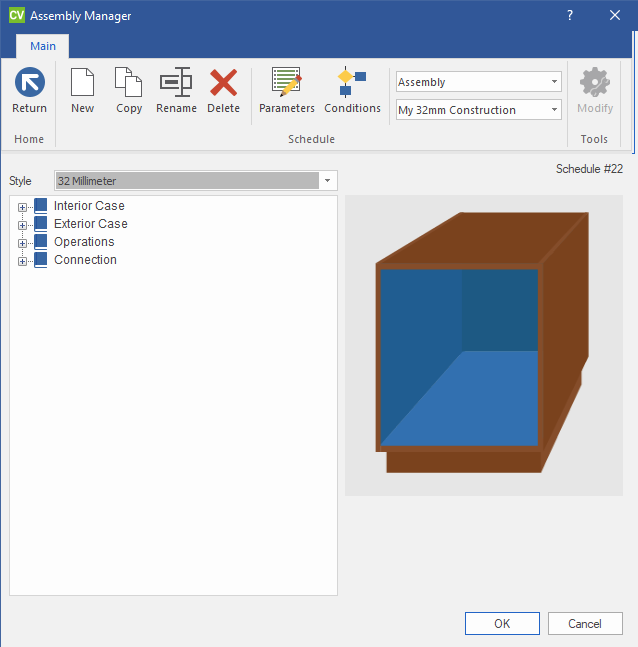
Task: Open the Parameters editor
Action: tap(287, 83)
